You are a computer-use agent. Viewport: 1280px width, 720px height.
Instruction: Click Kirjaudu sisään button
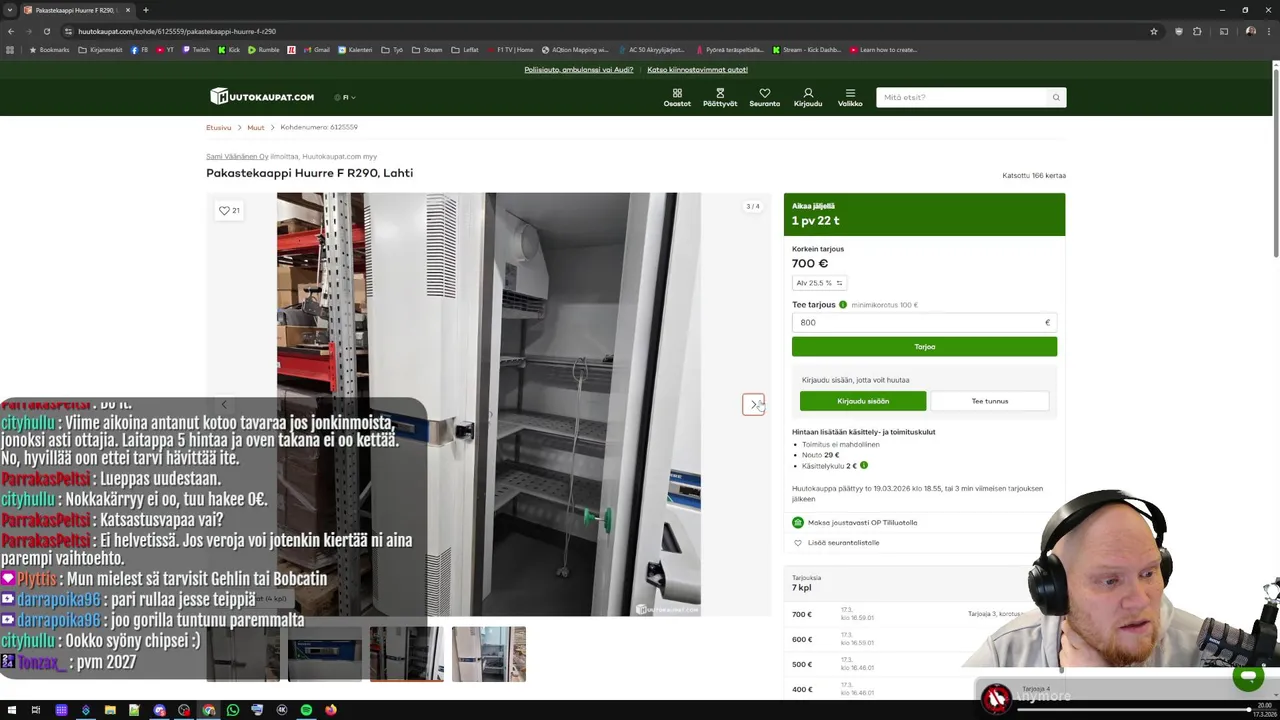click(x=863, y=401)
